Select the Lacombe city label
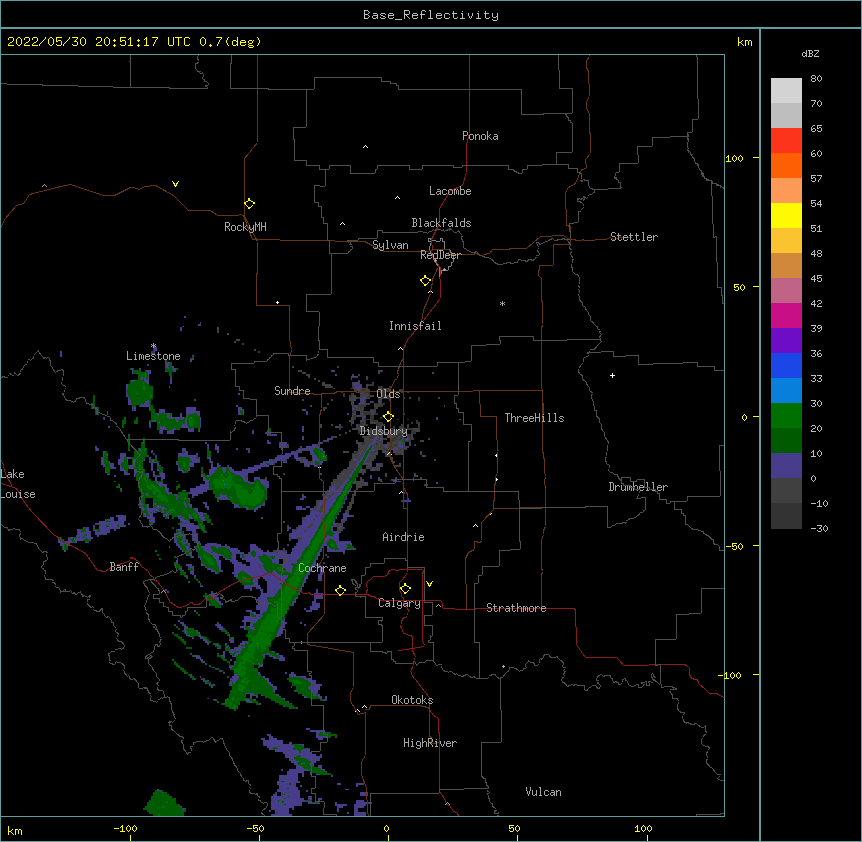The width and height of the screenshot is (862, 842). pyautogui.click(x=450, y=191)
